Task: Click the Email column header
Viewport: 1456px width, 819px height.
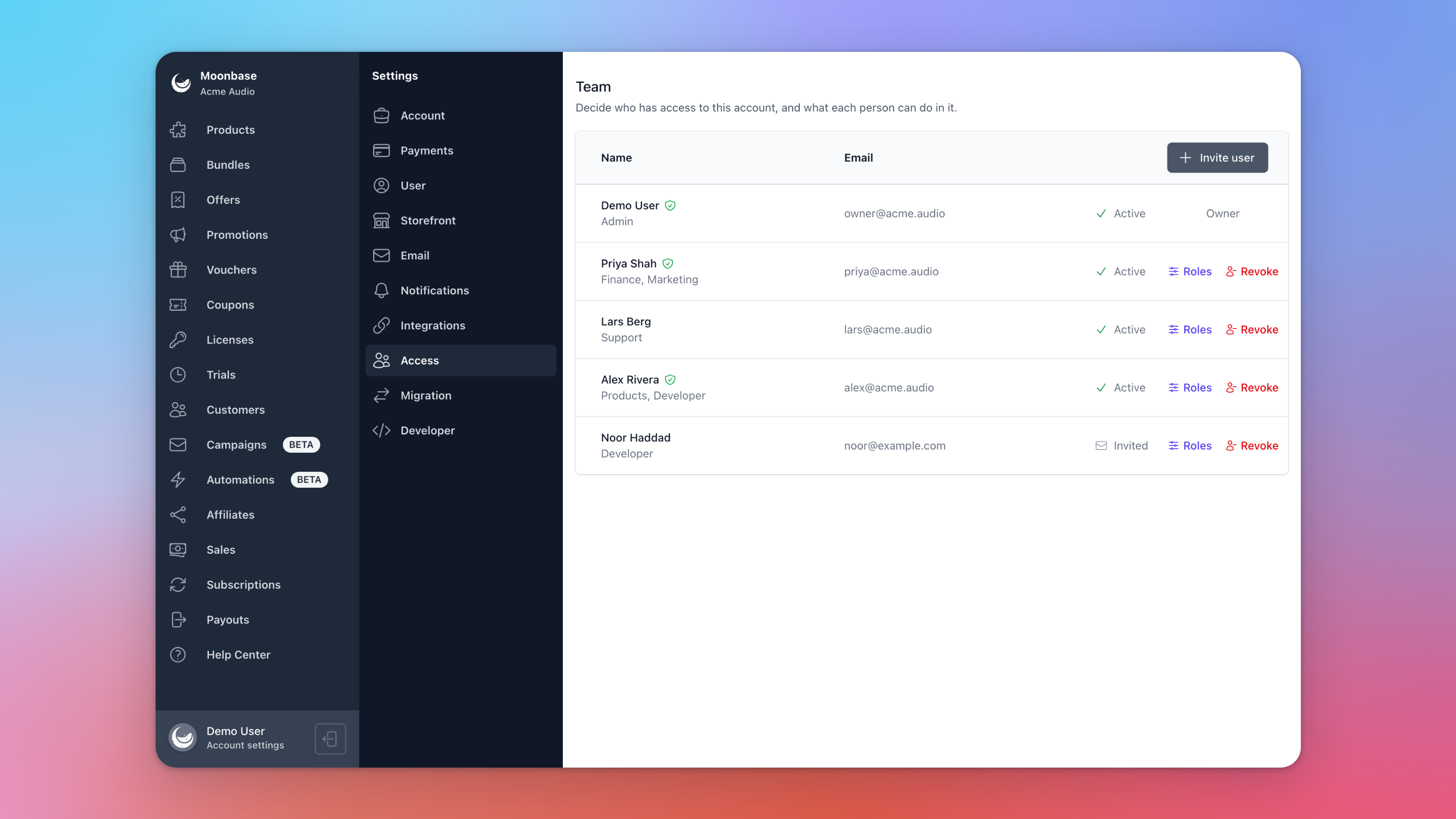Action: [858, 158]
